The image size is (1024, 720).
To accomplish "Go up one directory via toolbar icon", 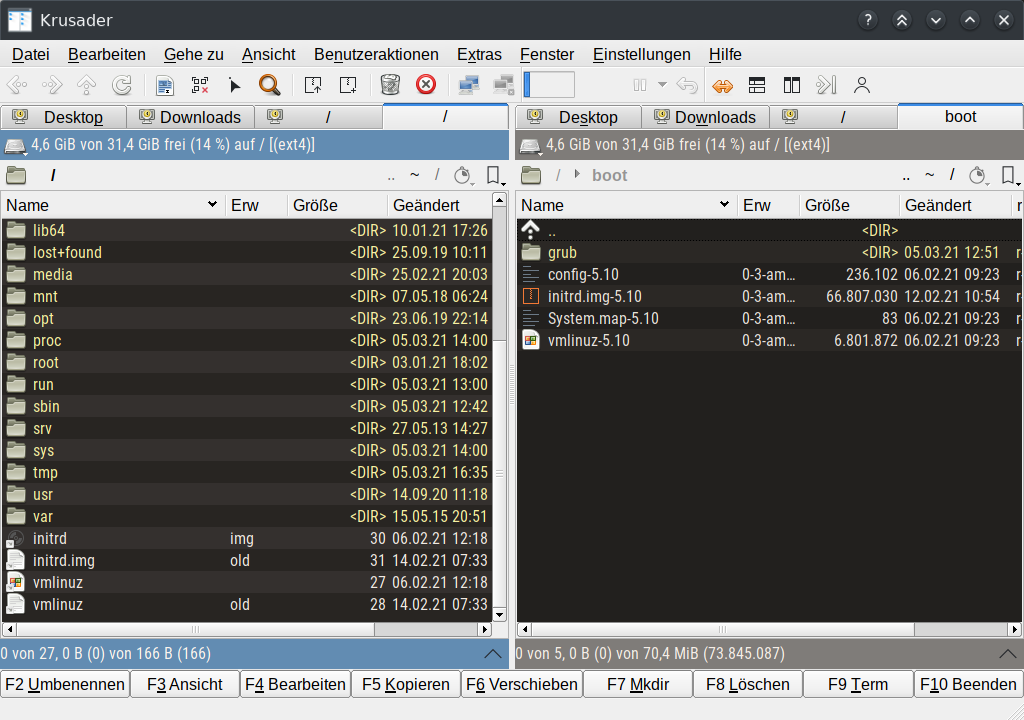I will pos(86,85).
